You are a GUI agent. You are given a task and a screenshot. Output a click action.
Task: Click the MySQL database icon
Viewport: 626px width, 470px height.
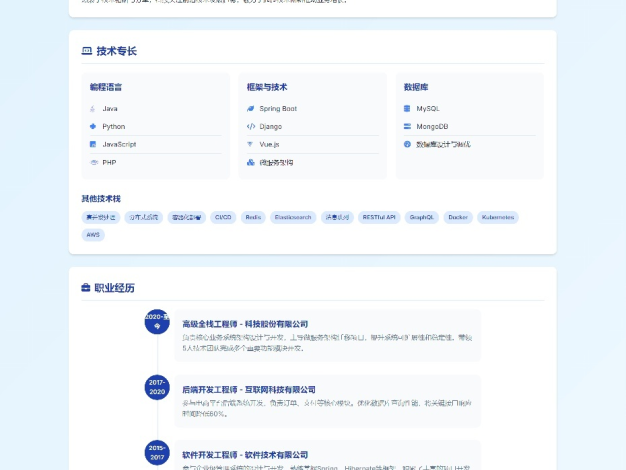click(x=407, y=109)
